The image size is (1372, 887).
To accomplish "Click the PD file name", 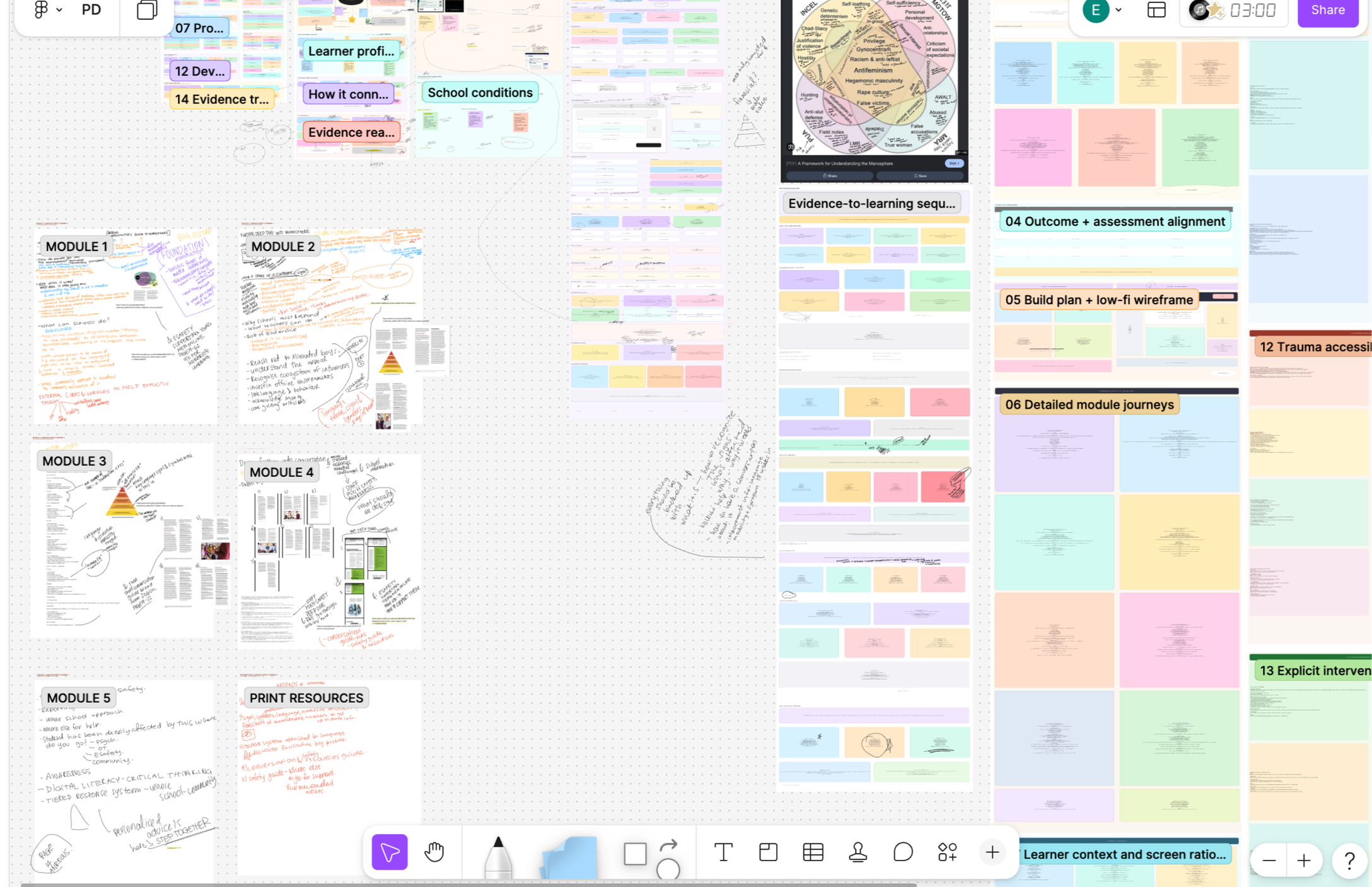I will coord(91,9).
